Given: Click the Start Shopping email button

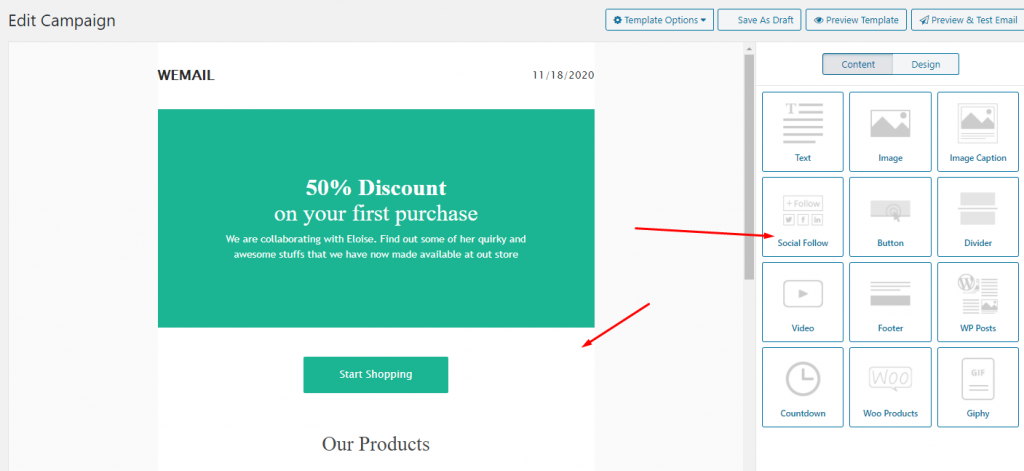Looking at the screenshot, I should (x=375, y=374).
